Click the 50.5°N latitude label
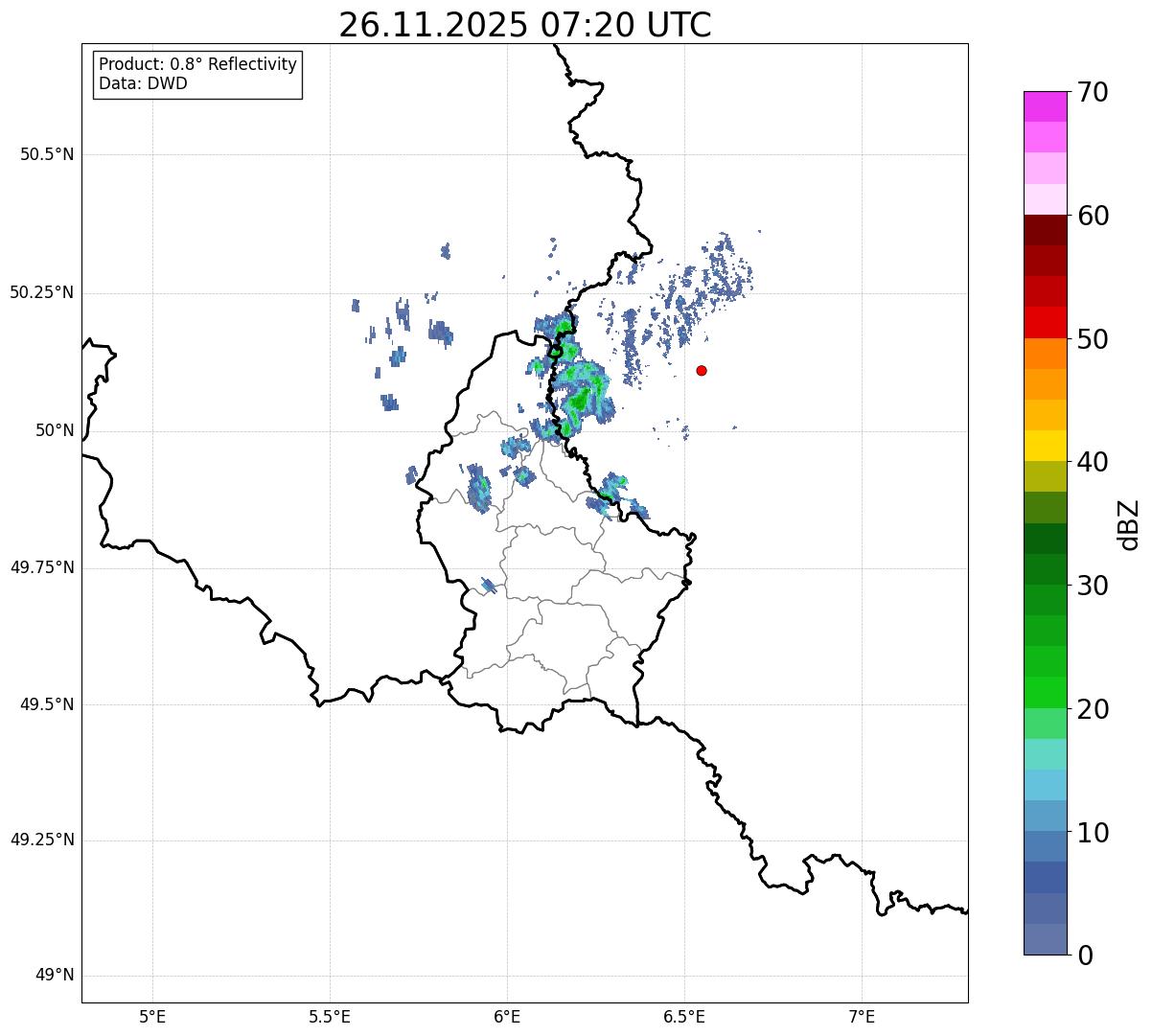This screenshot has height=1036, width=1152. coord(47,154)
